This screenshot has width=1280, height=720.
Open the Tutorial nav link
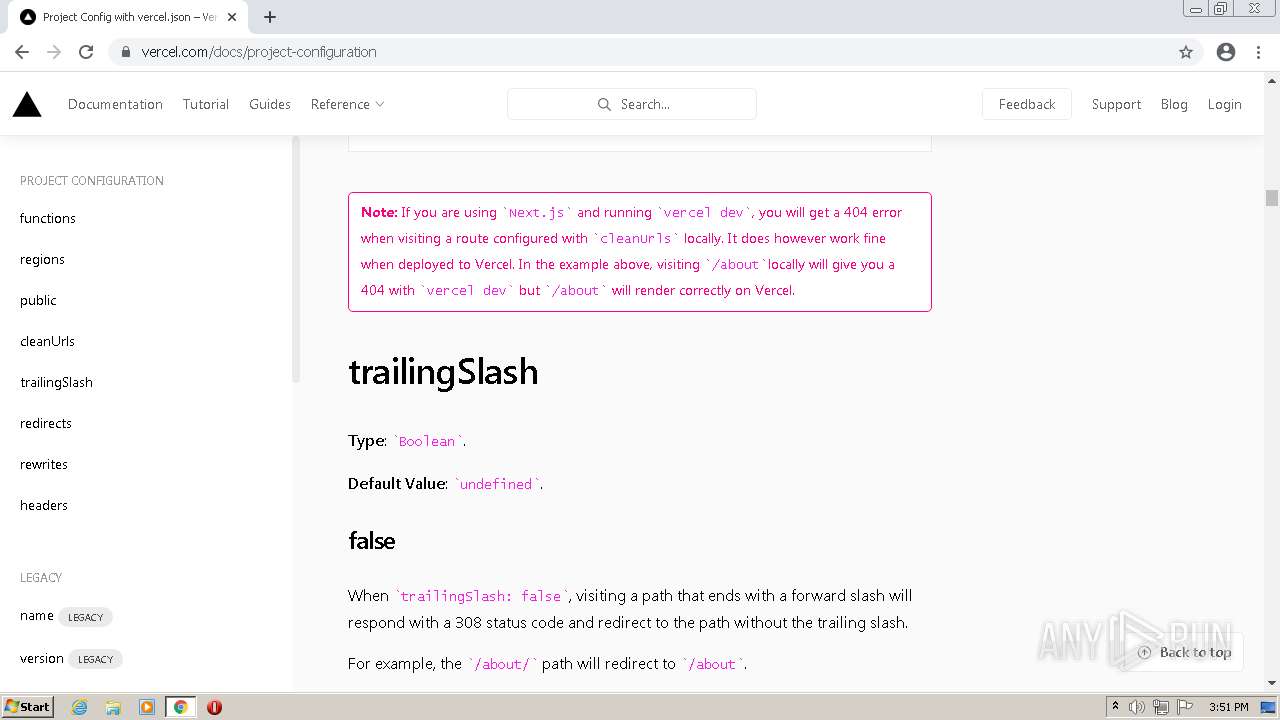click(x=206, y=104)
